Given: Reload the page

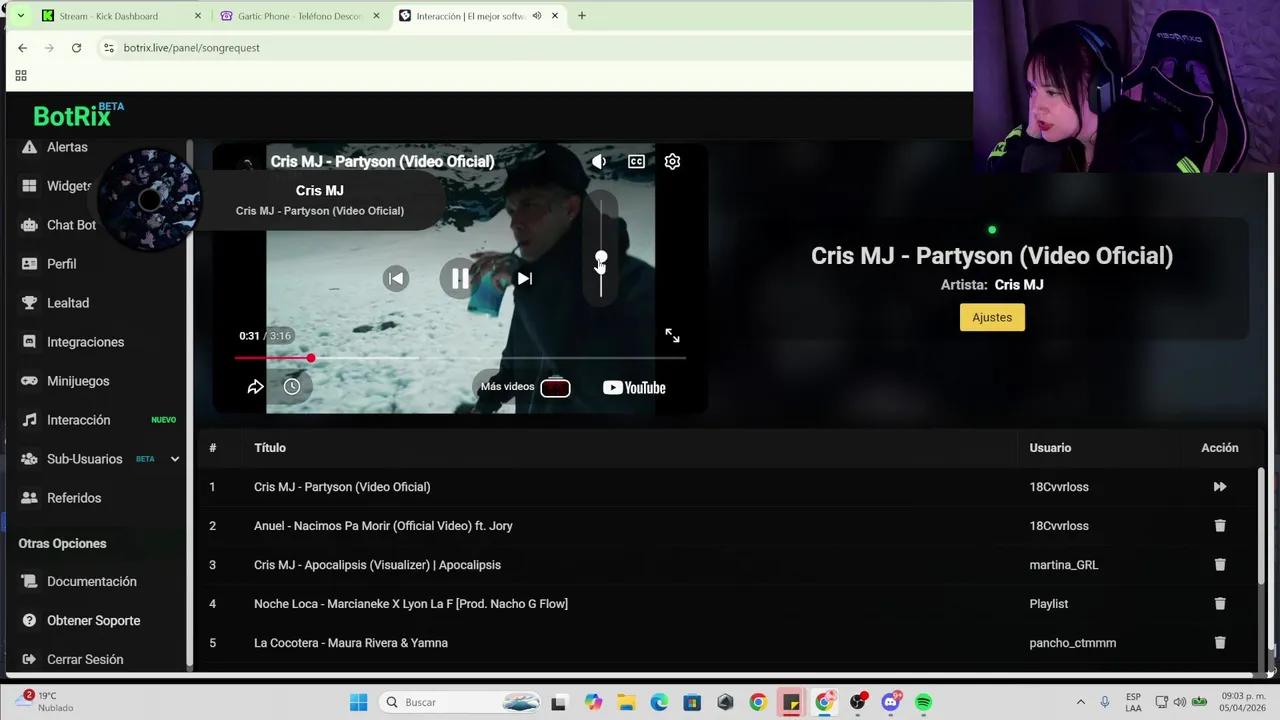Looking at the screenshot, I should click(76, 48).
